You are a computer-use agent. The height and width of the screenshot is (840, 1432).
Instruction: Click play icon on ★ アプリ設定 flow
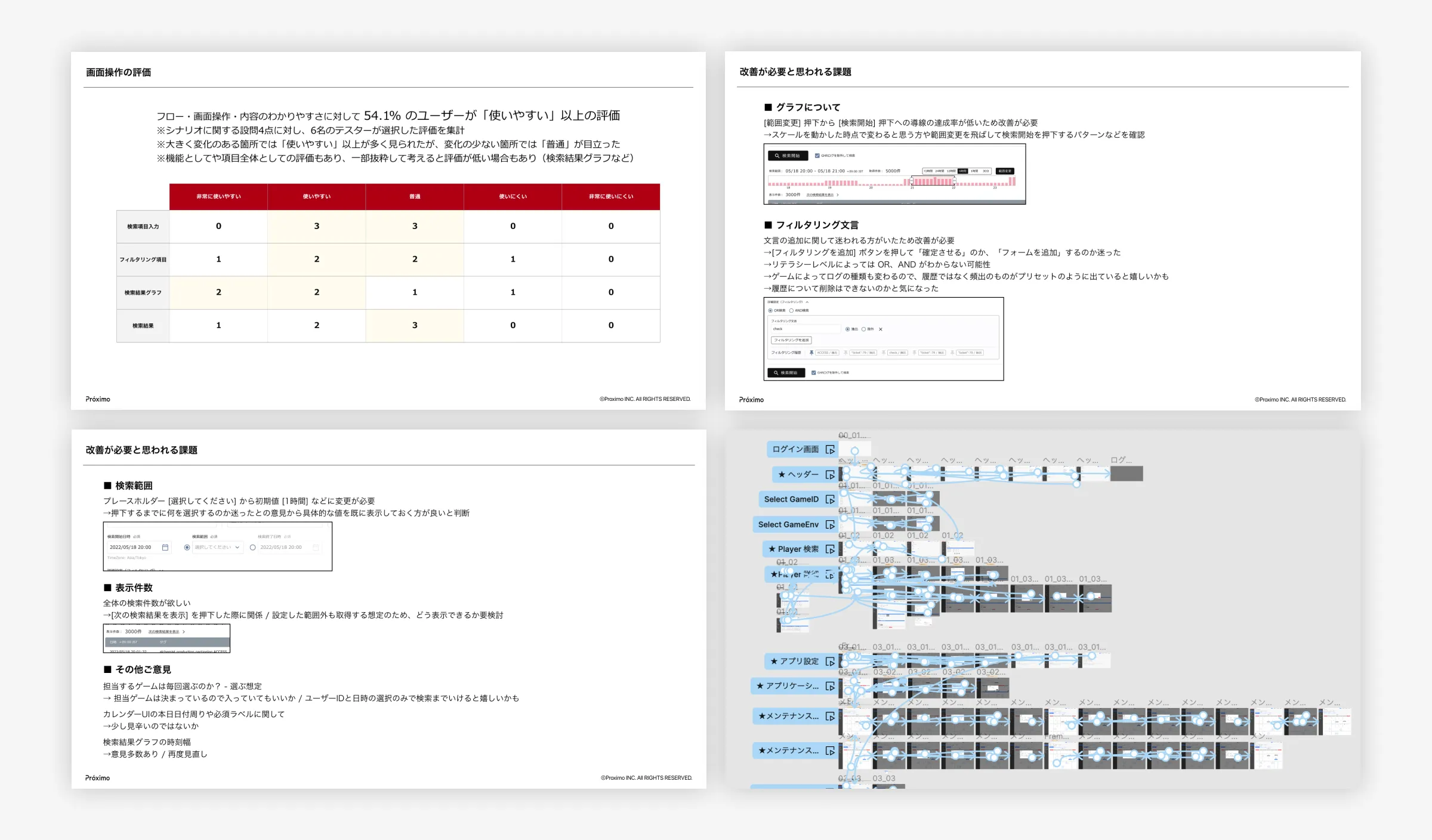click(830, 662)
